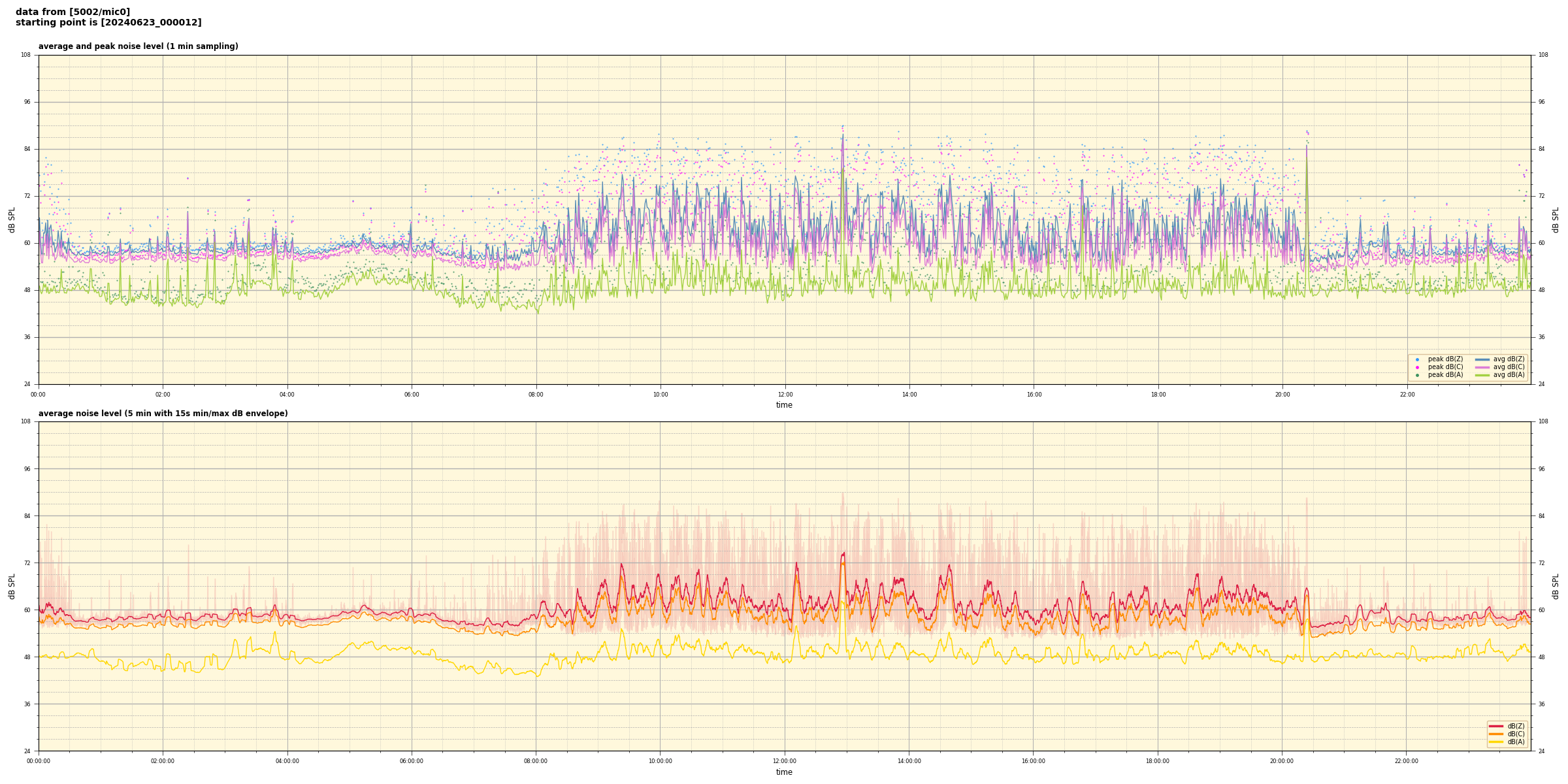Select the avg dB(Z) blue legend line
This screenshot has width=1568, height=784.
point(1482,359)
